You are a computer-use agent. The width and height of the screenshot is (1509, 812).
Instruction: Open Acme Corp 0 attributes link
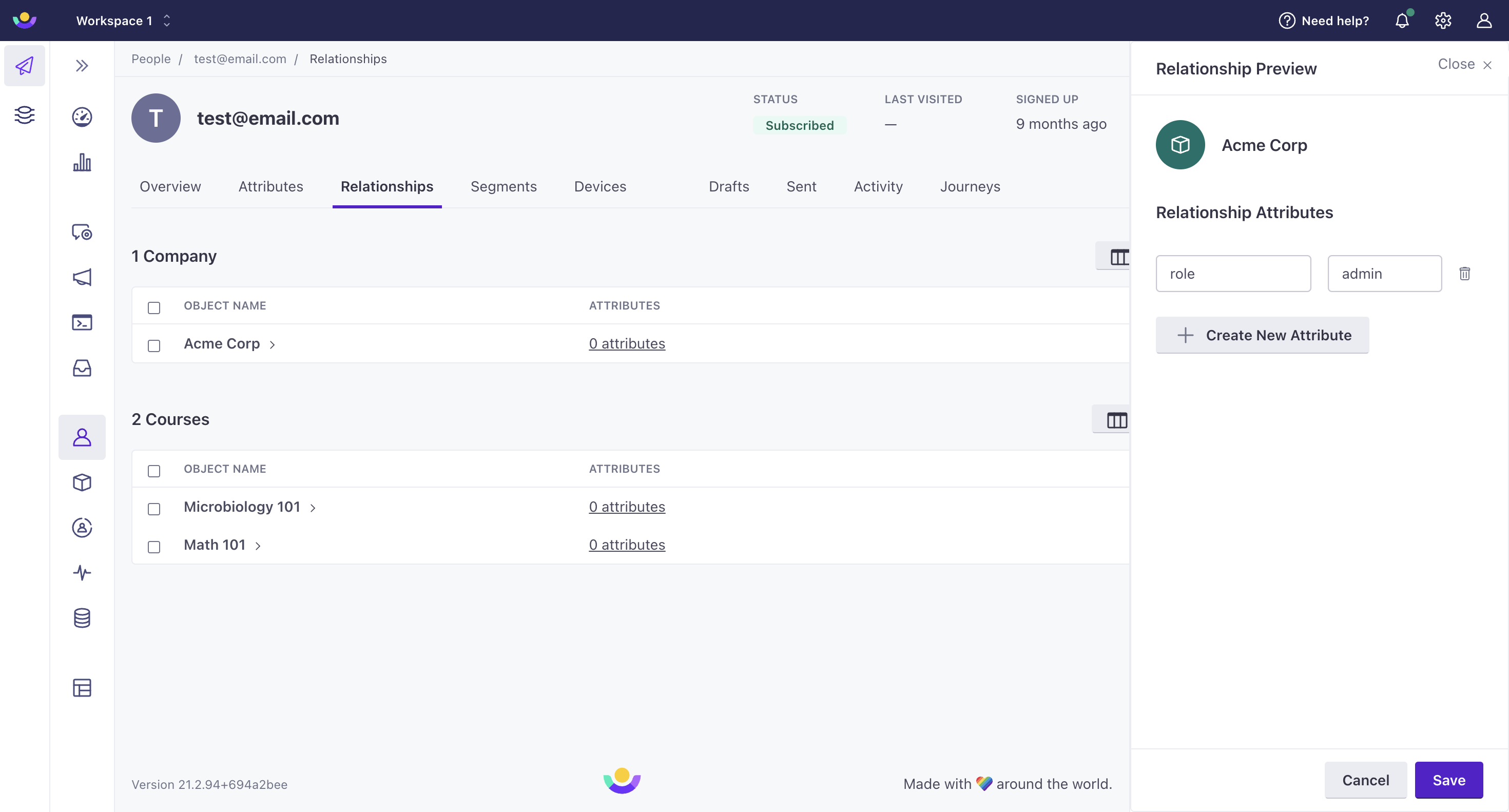click(627, 343)
